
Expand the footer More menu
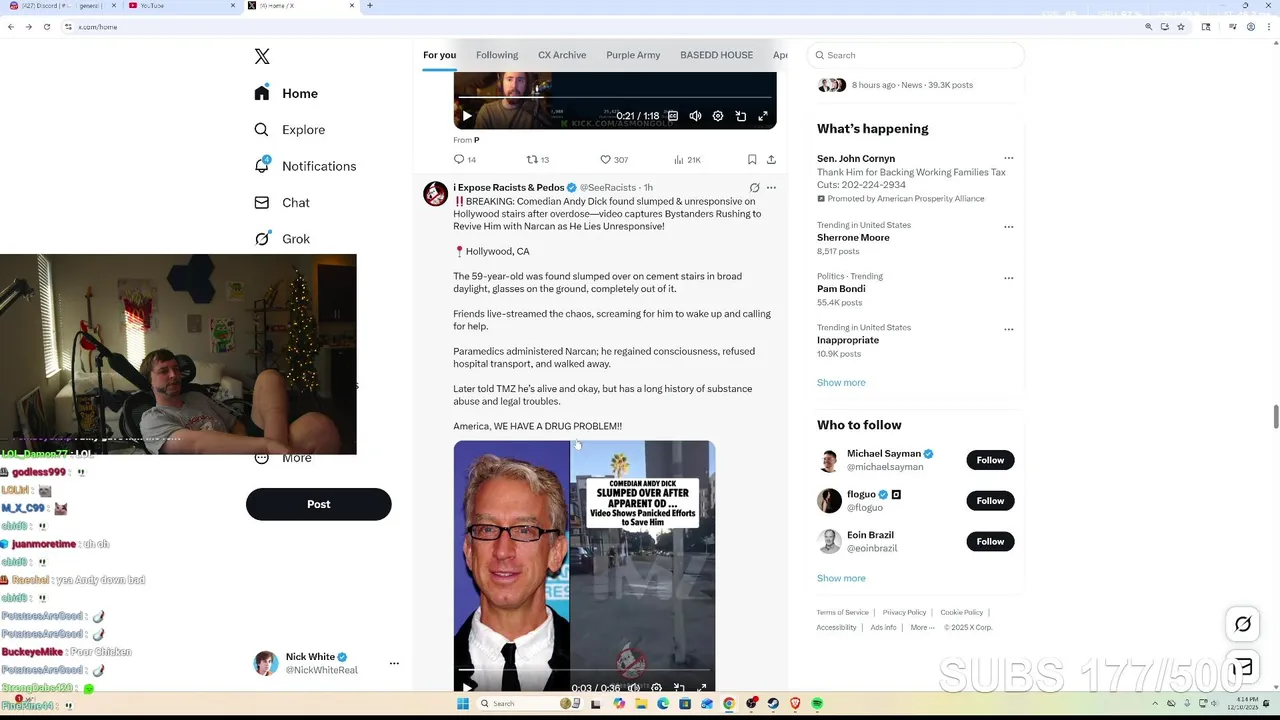click(x=922, y=627)
